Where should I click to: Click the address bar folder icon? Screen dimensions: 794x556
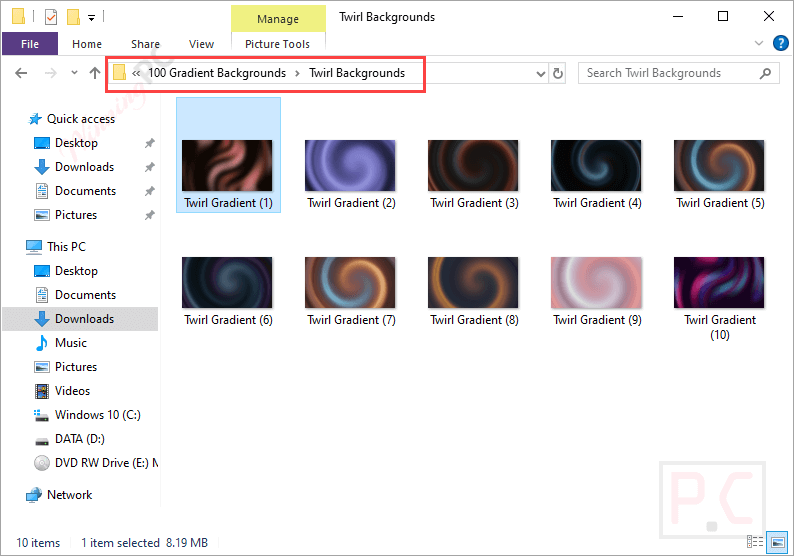click(x=120, y=72)
